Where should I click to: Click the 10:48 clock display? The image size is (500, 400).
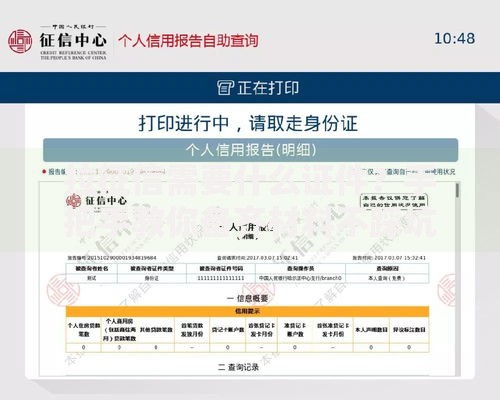tap(455, 39)
